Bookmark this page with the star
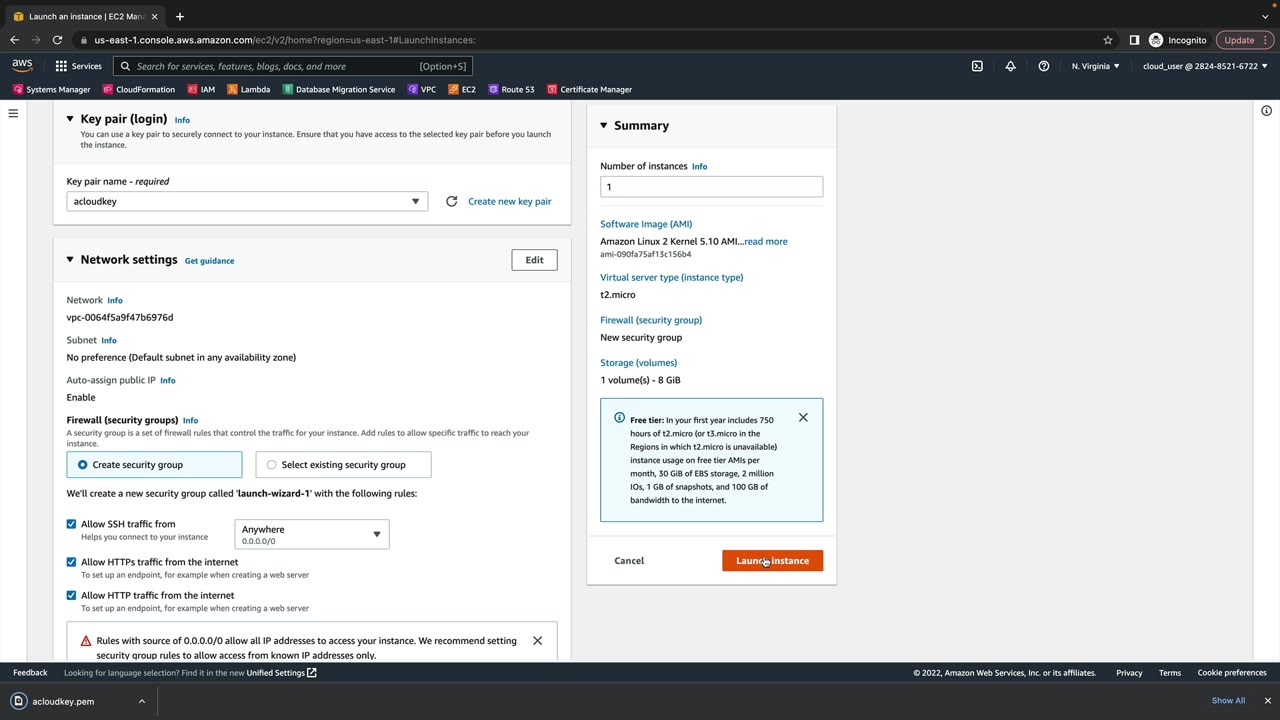Viewport: 1280px width, 720px height. [x=1108, y=40]
